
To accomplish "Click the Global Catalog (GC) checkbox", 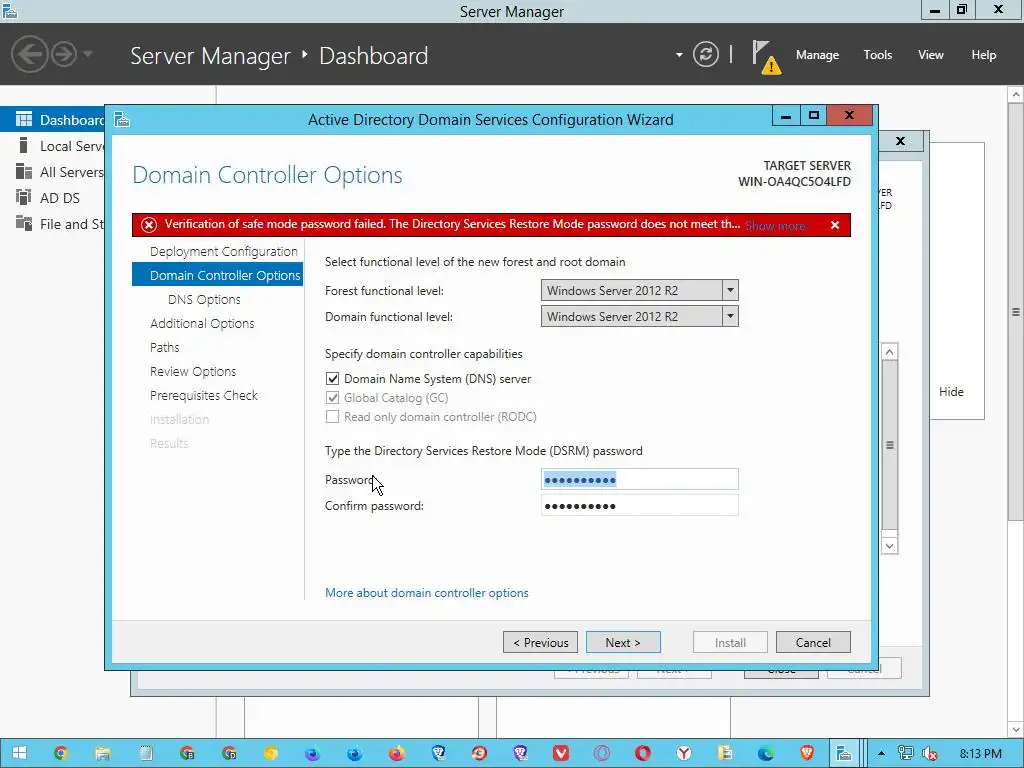I will pos(332,398).
